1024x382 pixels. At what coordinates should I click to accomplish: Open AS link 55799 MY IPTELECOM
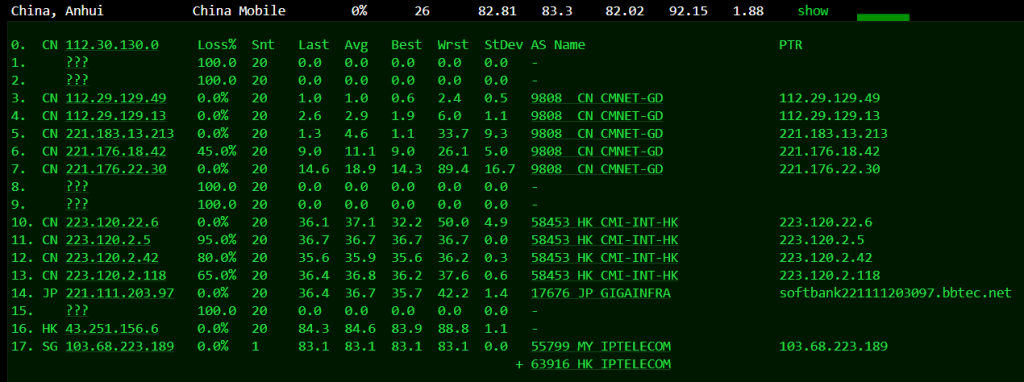[x=601, y=345]
